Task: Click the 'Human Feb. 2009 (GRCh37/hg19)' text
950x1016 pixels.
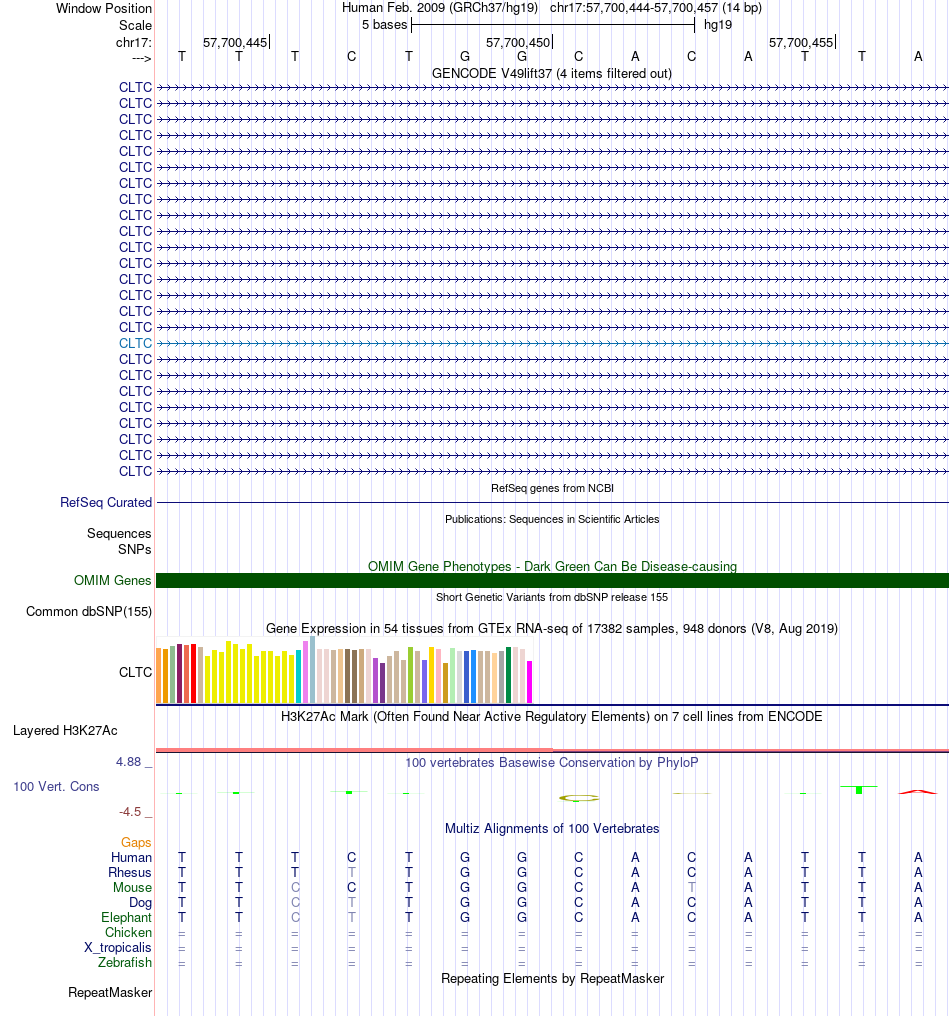Action: (440, 8)
